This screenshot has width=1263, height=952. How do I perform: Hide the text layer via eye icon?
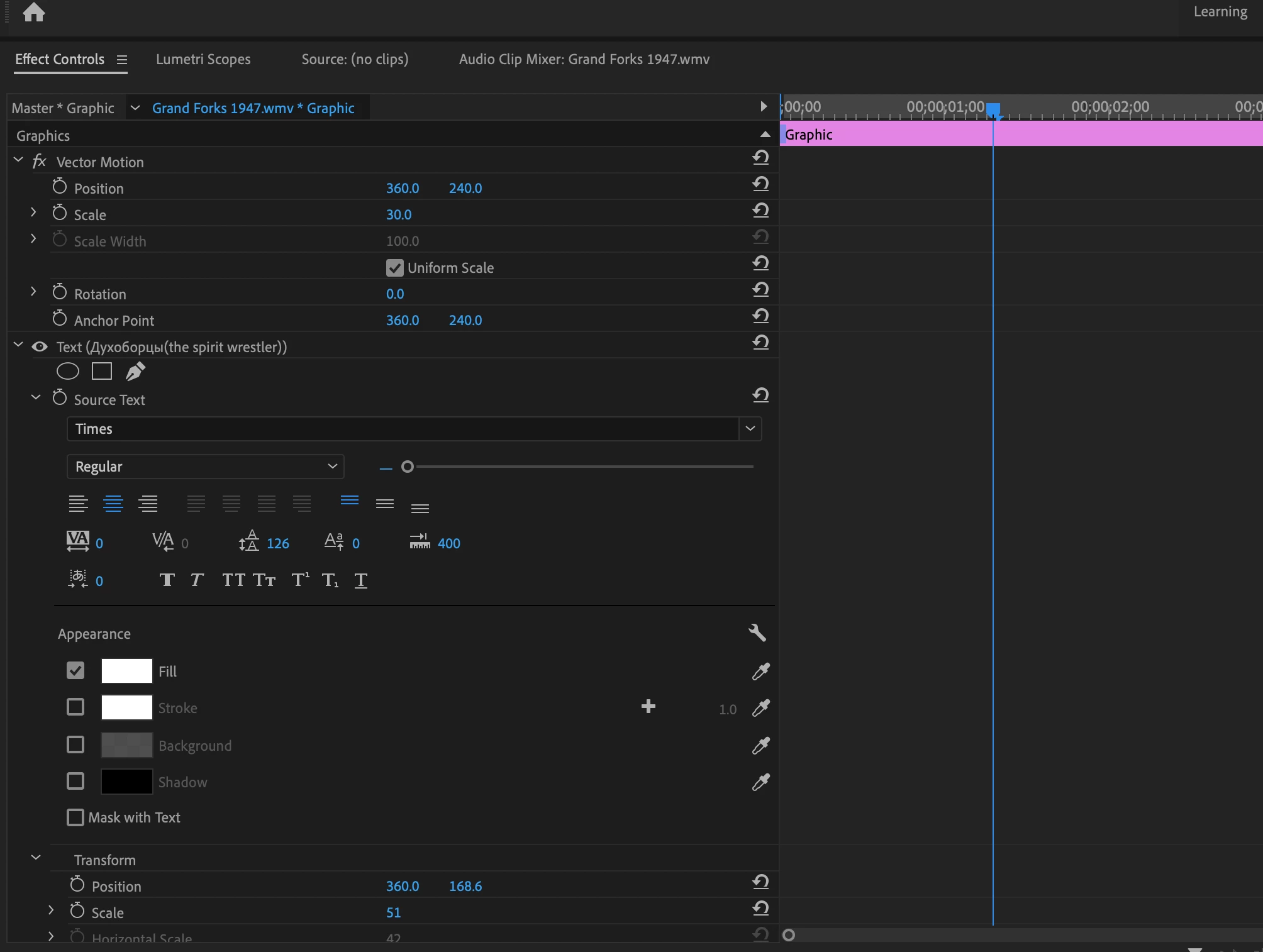click(x=40, y=346)
